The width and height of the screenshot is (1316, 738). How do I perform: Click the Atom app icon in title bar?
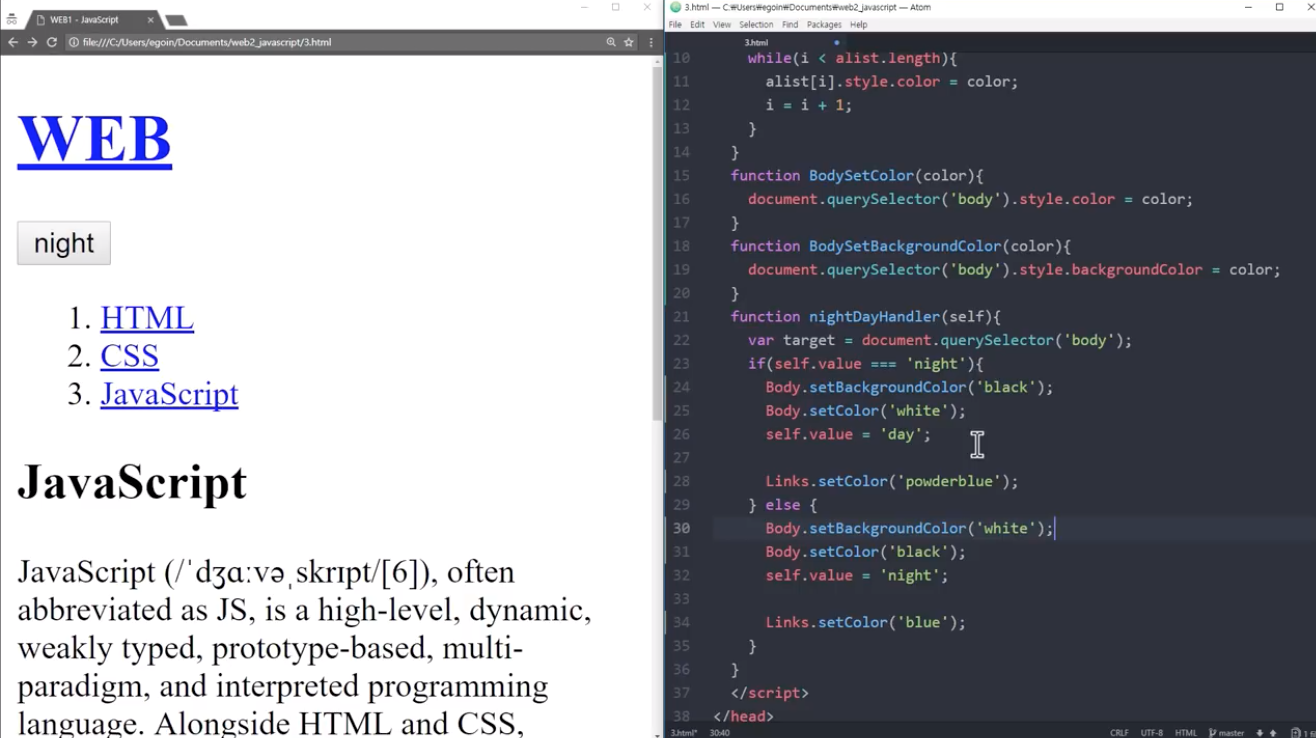pyautogui.click(x=676, y=7)
